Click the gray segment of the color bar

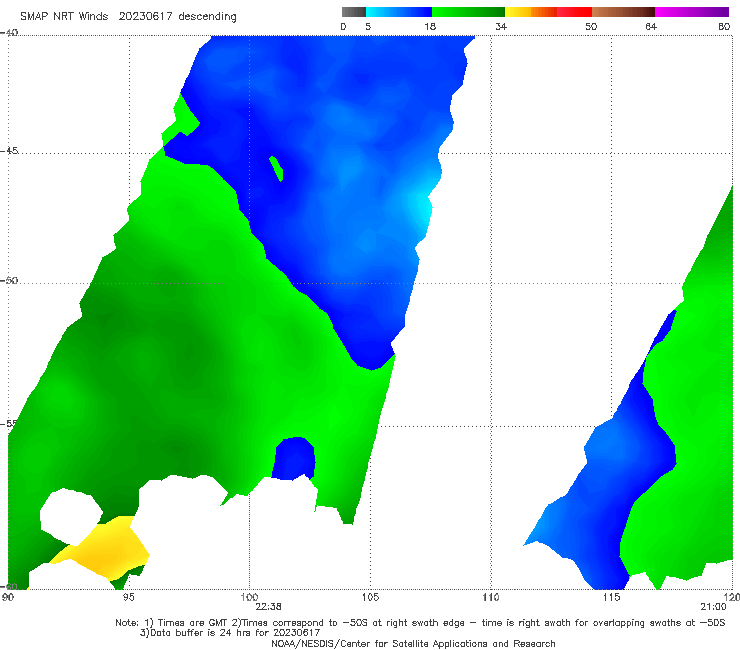[x=354, y=12]
